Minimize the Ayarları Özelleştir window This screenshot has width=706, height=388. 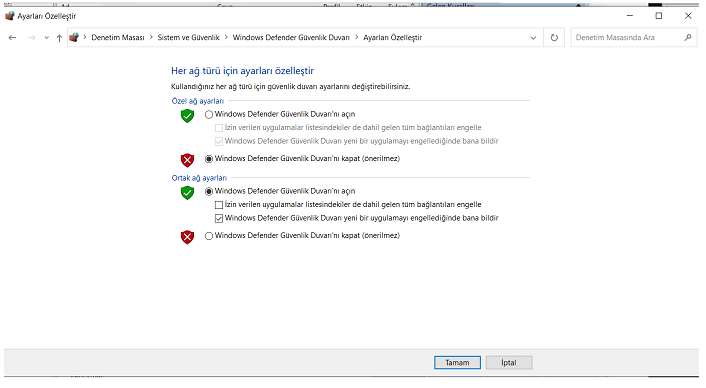pyautogui.click(x=630, y=16)
